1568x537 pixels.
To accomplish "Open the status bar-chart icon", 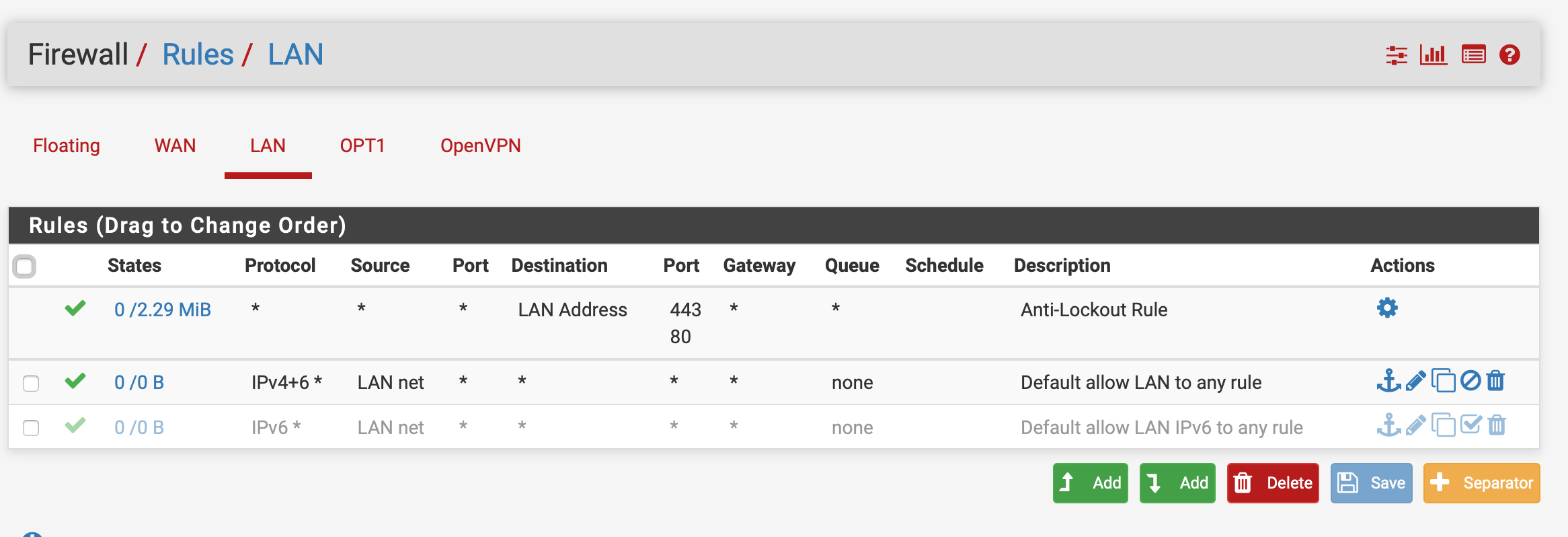I will point(1433,55).
